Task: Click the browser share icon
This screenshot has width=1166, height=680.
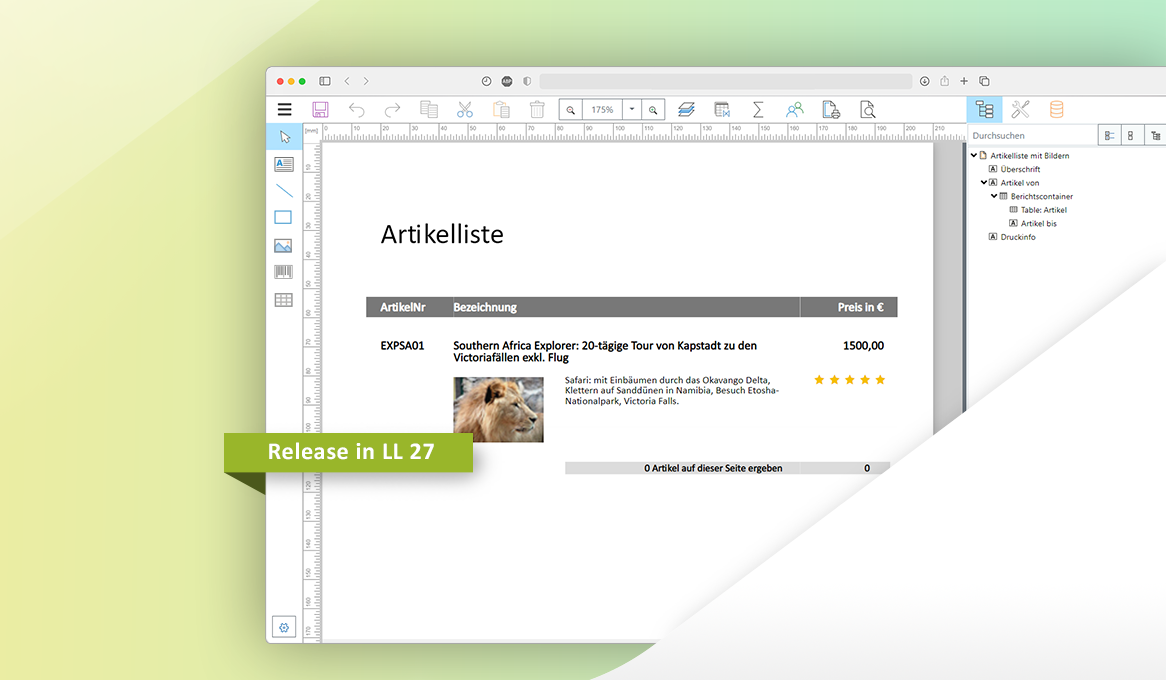Action: tap(944, 80)
